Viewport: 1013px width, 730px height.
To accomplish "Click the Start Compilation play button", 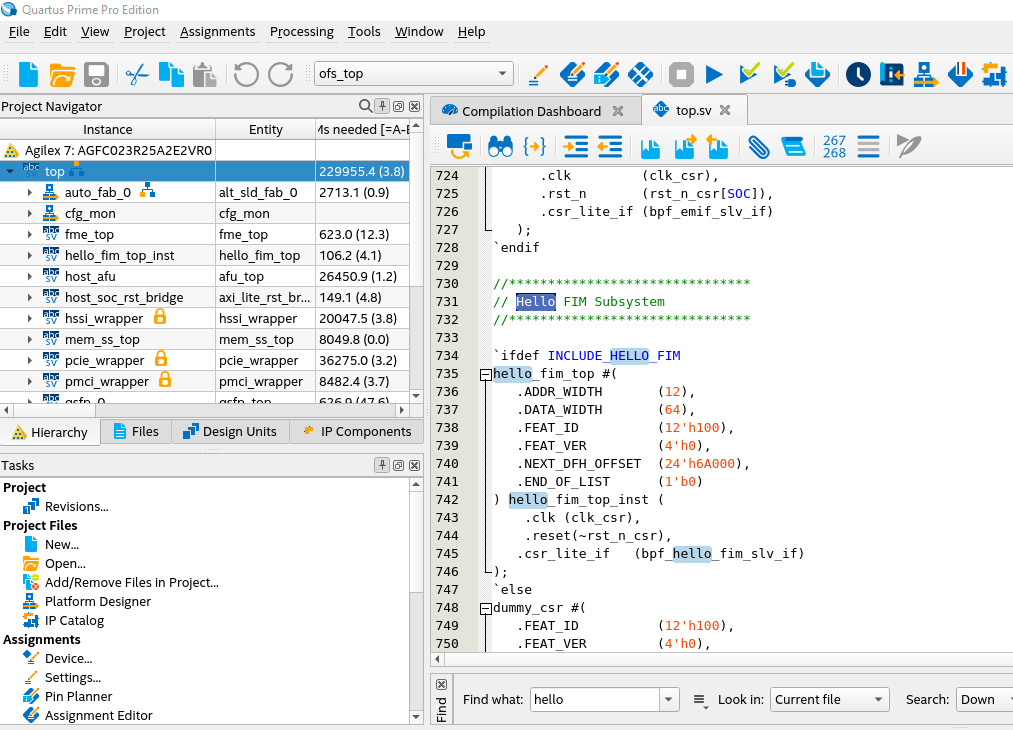I will 714,74.
